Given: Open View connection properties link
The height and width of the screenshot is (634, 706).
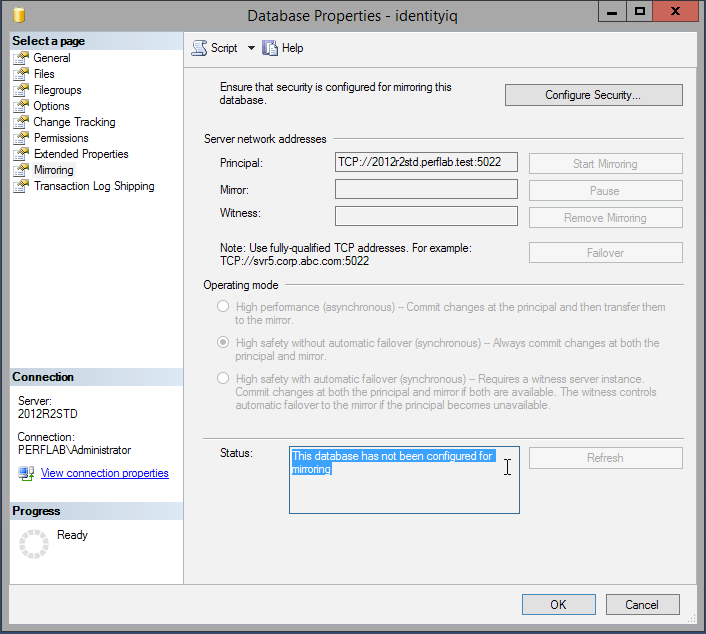Looking at the screenshot, I should (x=104, y=473).
